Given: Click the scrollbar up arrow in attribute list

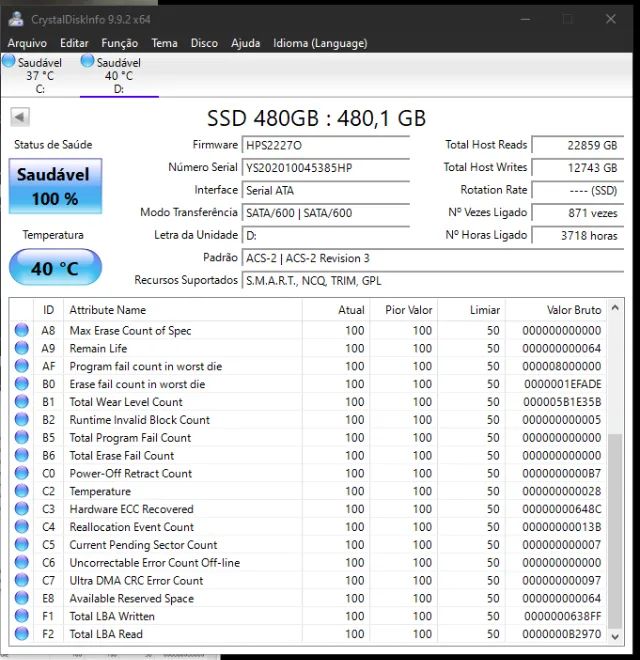Looking at the screenshot, I should pos(615,308).
